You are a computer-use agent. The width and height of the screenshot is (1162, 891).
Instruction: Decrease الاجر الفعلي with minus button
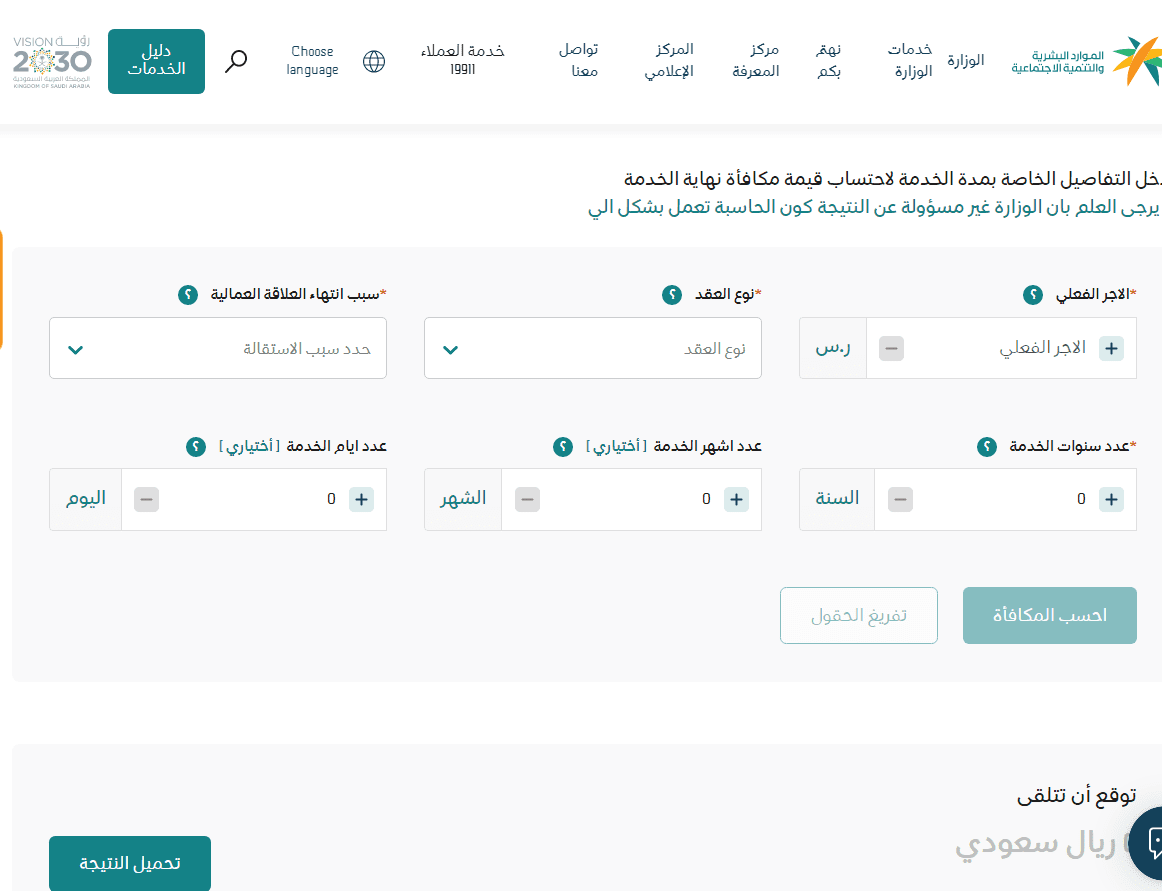click(892, 348)
